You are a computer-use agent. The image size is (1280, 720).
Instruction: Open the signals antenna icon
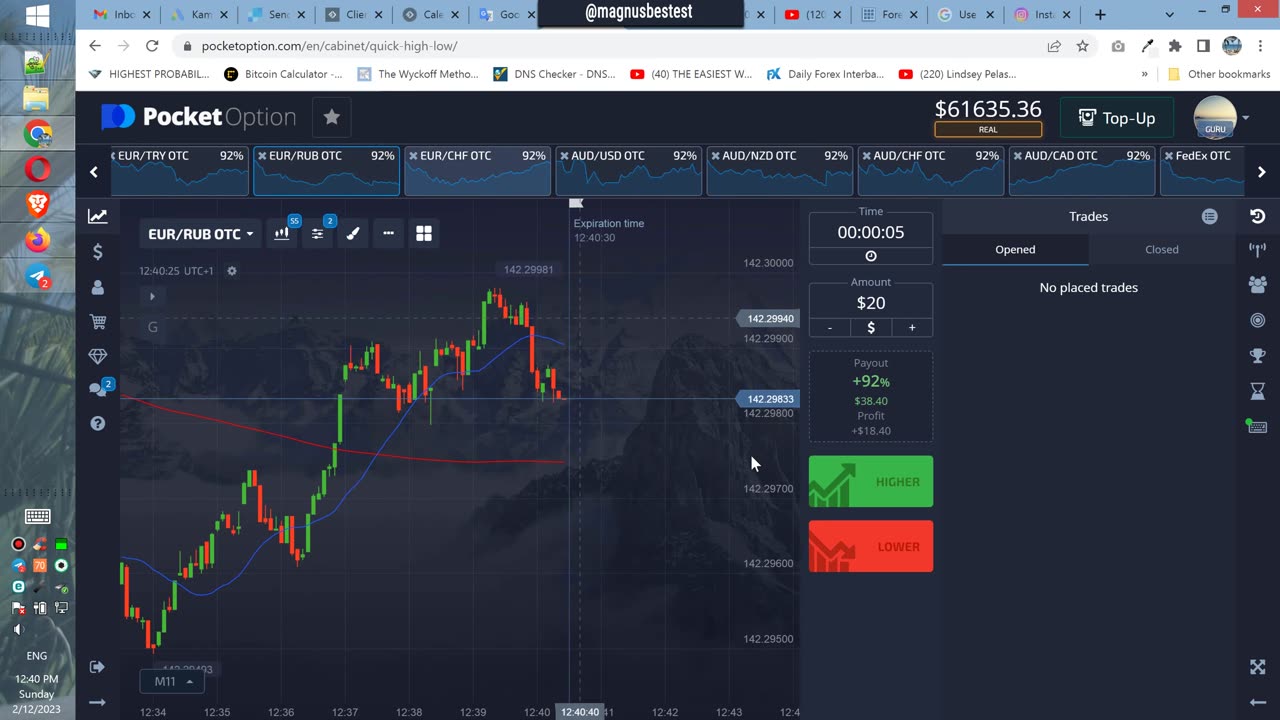tap(1257, 250)
